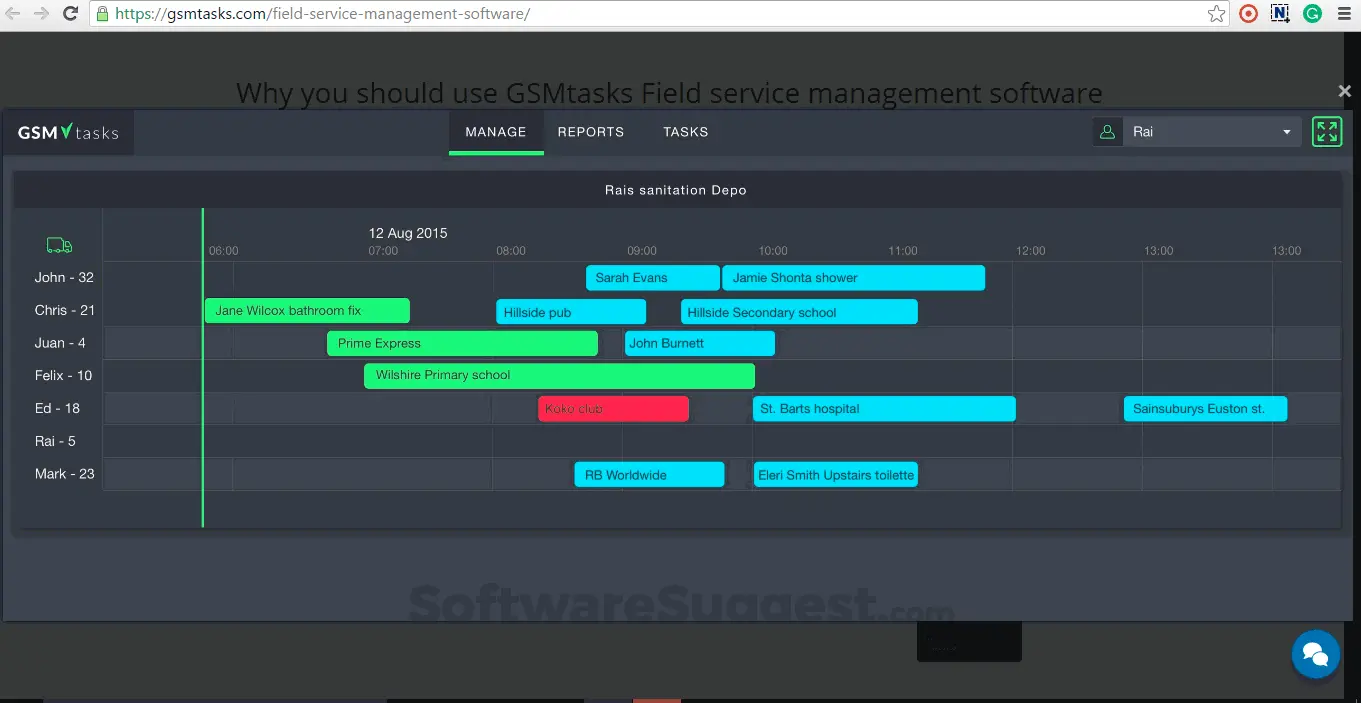The width and height of the screenshot is (1361, 703).
Task: Open the chat bubble in bottom right corner
Action: point(1315,654)
